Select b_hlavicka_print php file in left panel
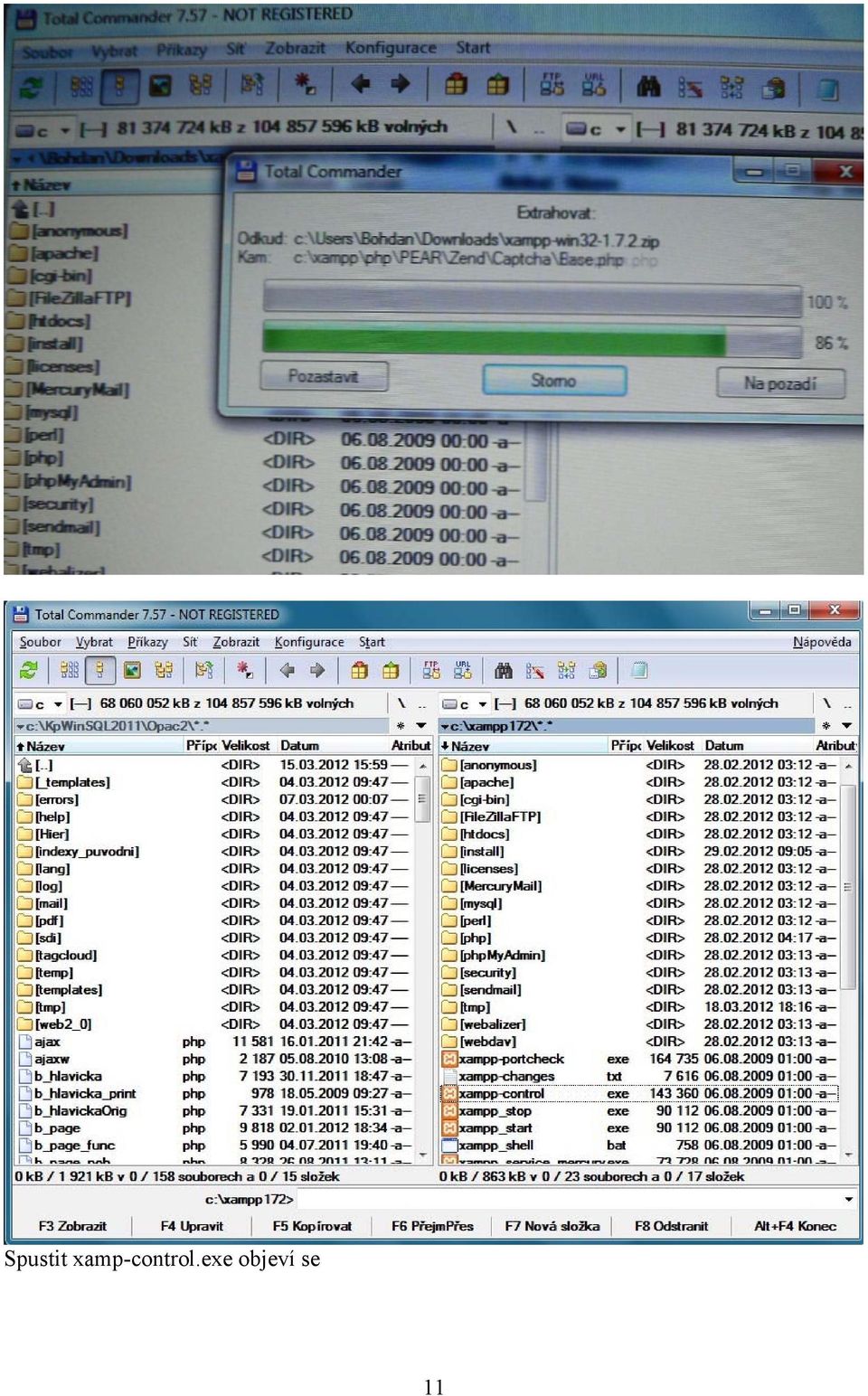868x1396 pixels. tap(214, 1093)
